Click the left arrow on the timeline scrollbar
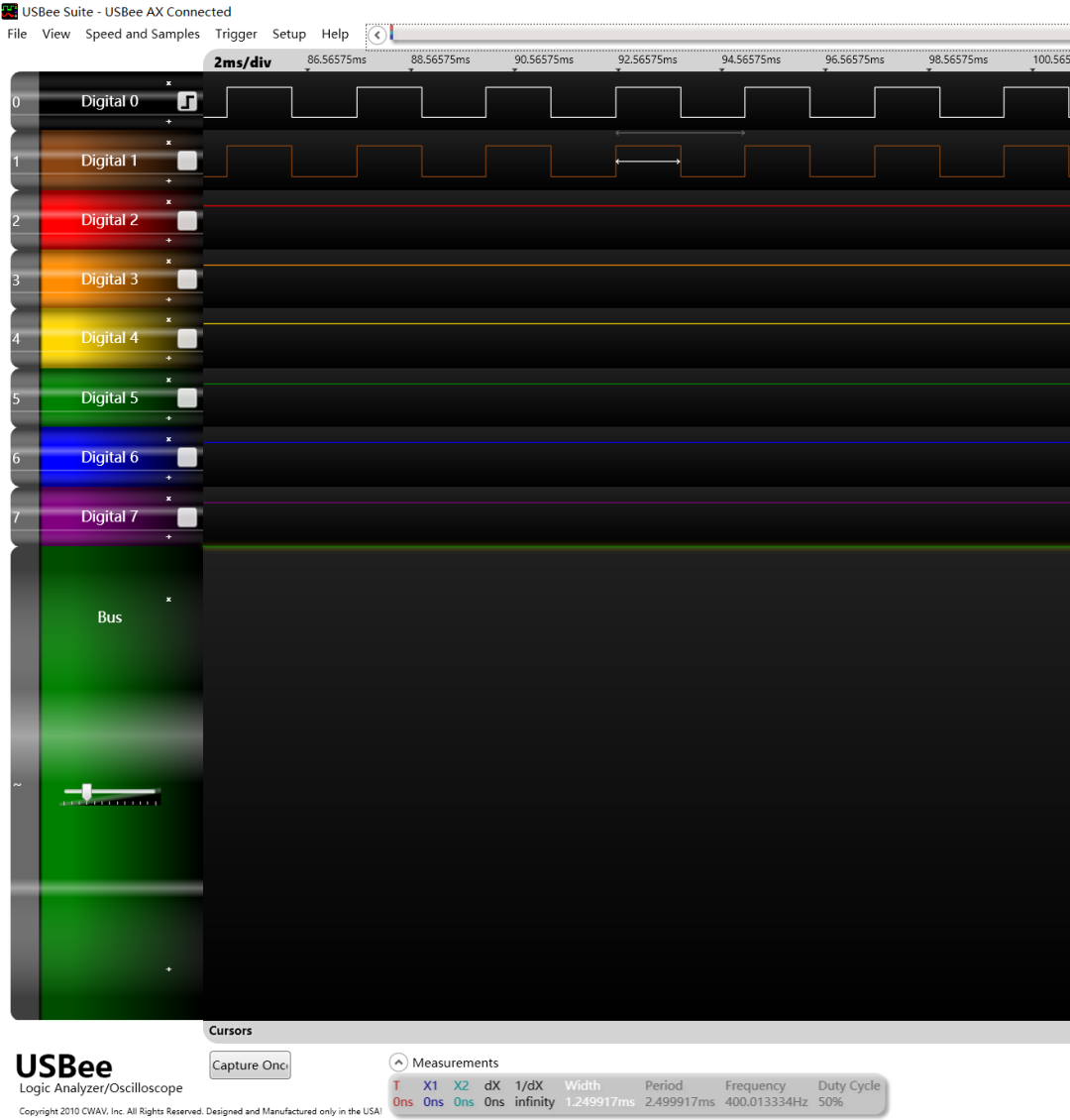Screen dimensions: 1070x1120 click(x=377, y=34)
